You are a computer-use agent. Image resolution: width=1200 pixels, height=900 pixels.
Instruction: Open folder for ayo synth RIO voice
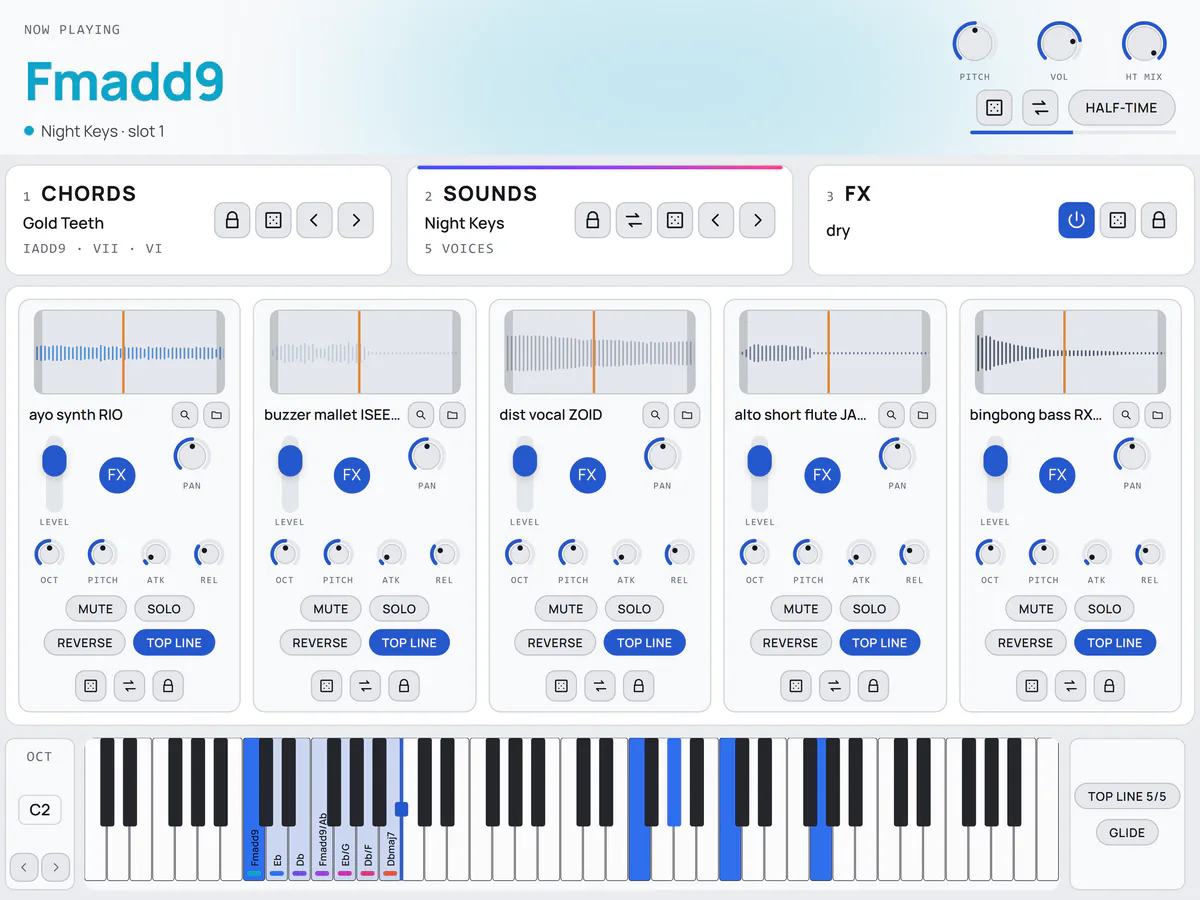coord(217,415)
